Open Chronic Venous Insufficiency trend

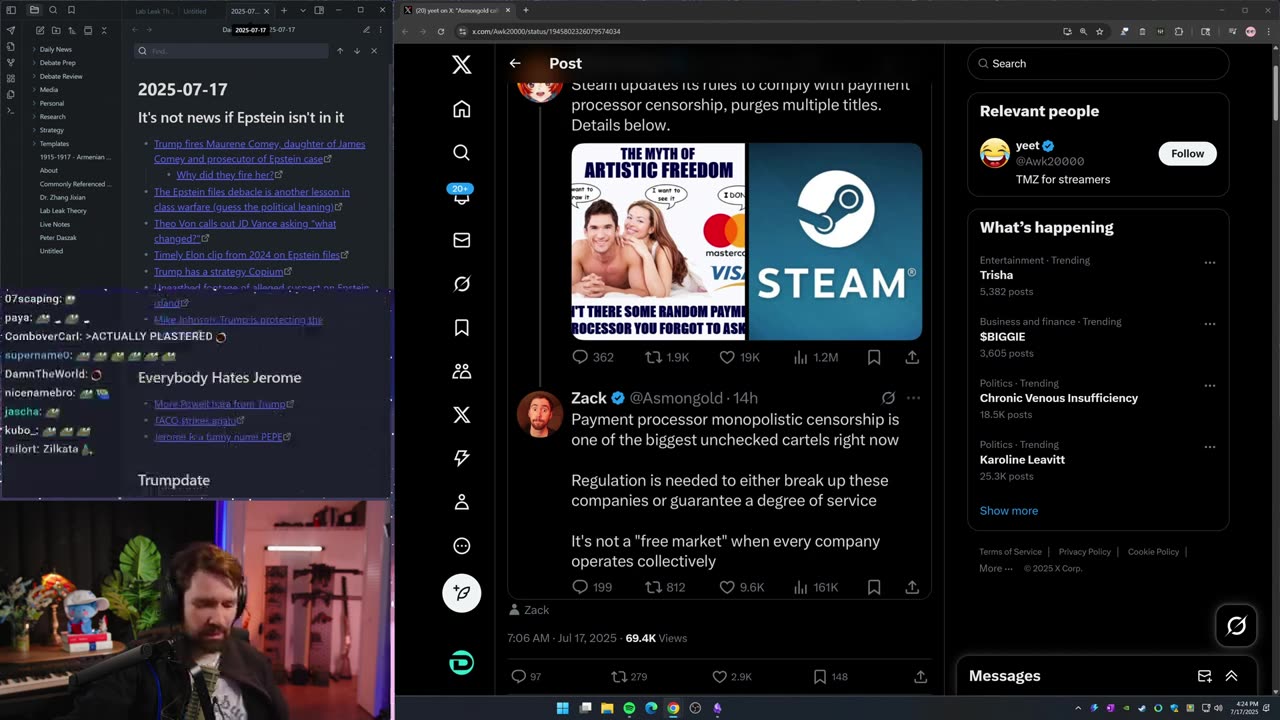[x=1059, y=398]
